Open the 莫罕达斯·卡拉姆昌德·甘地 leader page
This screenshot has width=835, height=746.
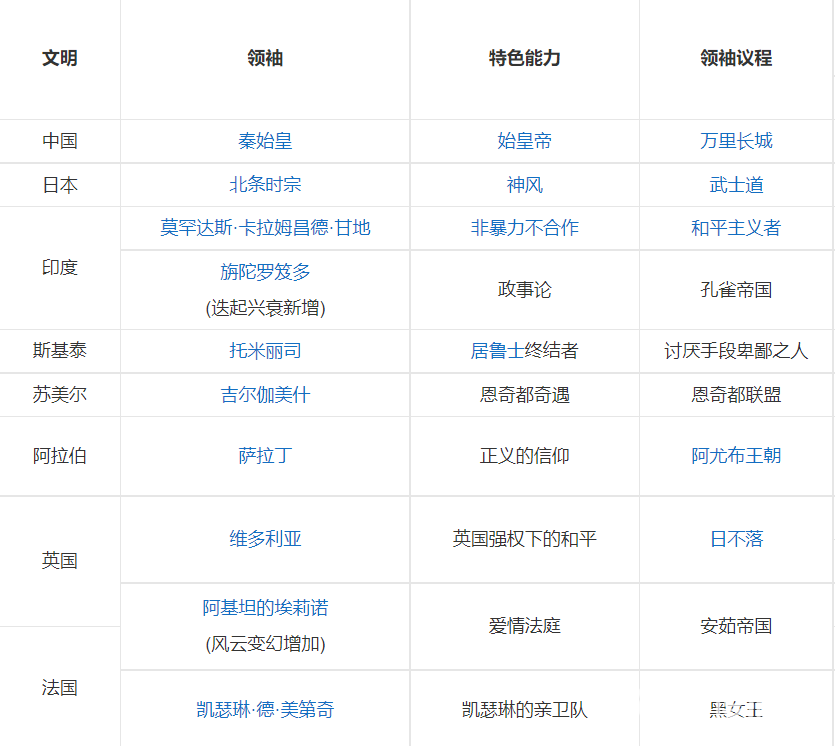pyautogui.click(x=265, y=228)
